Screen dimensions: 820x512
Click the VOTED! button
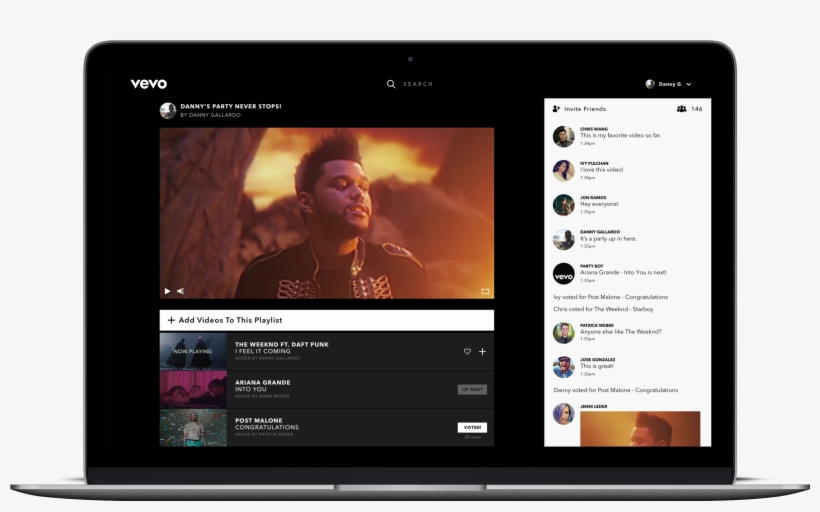pos(472,427)
